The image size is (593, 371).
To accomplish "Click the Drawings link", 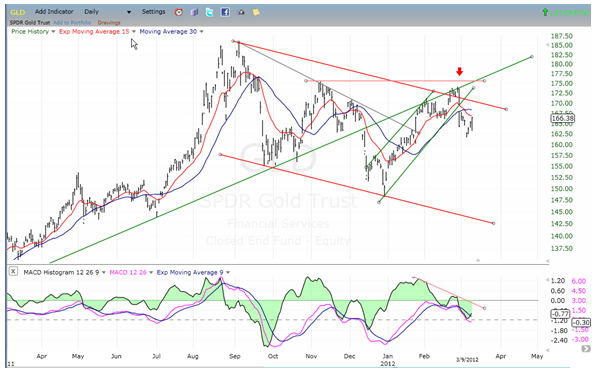I will 109,23.
